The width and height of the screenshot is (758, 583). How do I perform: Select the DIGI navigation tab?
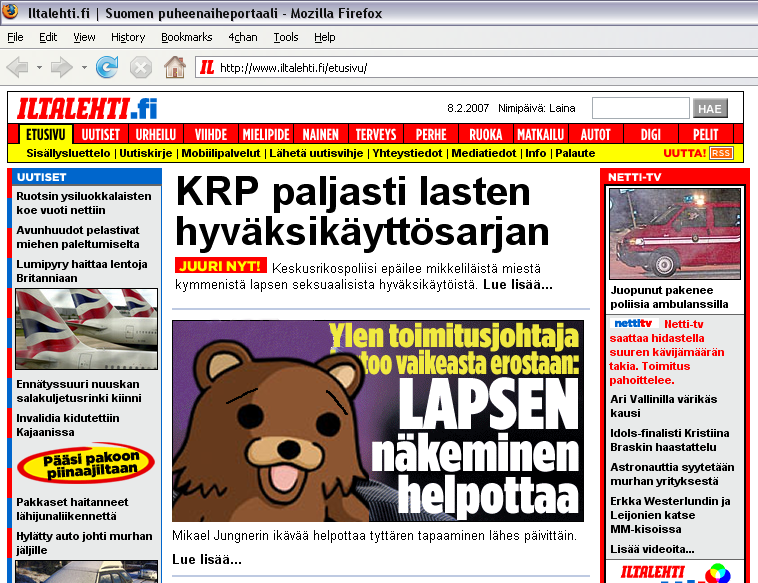pyautogui.click(x=651, y=134)
